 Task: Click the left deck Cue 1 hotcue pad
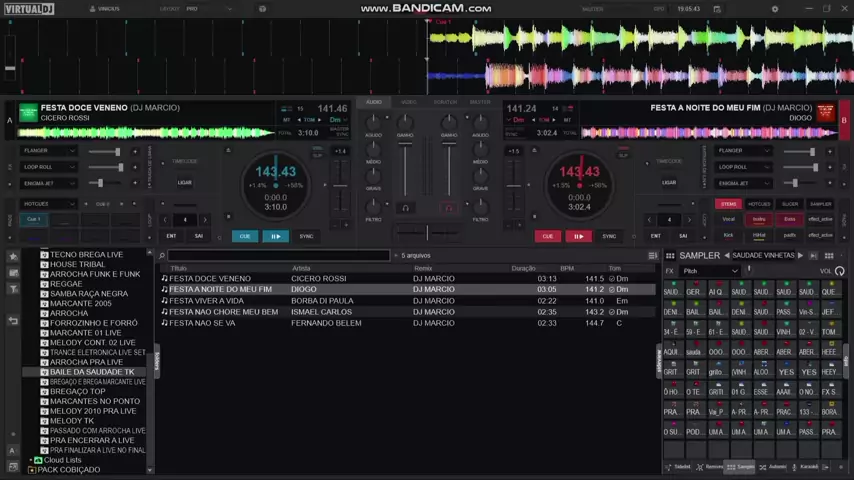34,219
